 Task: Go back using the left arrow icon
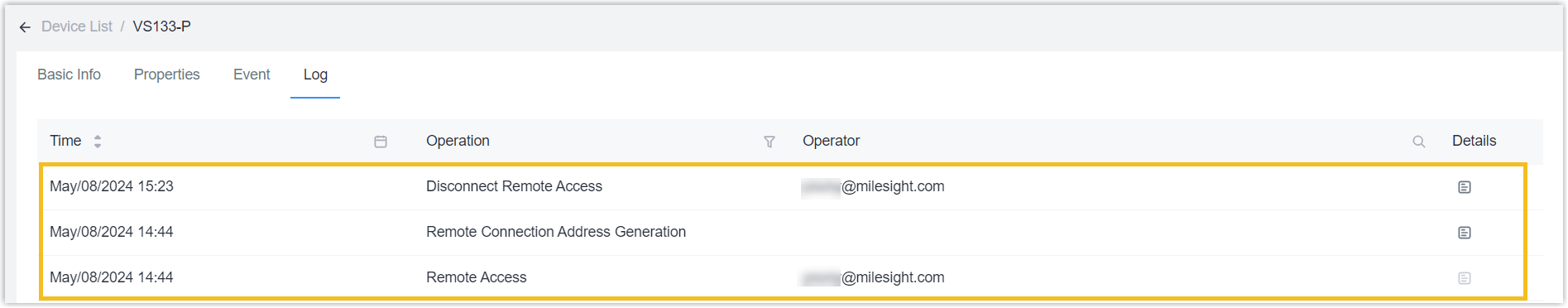click(x=25, y=27)
